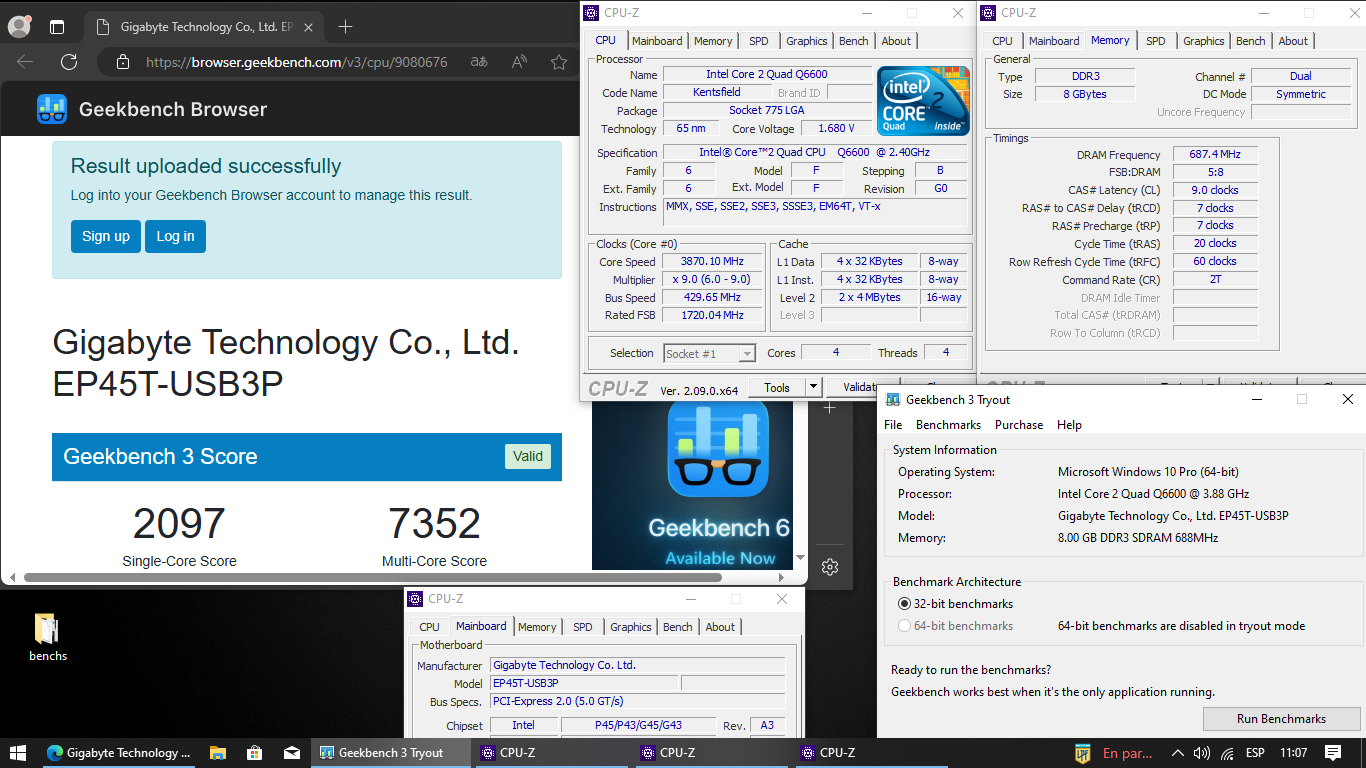The image size is (1366, 768).
Task: Click the horizontal scrollbar left arrow
Action: [x=12, y=577]
